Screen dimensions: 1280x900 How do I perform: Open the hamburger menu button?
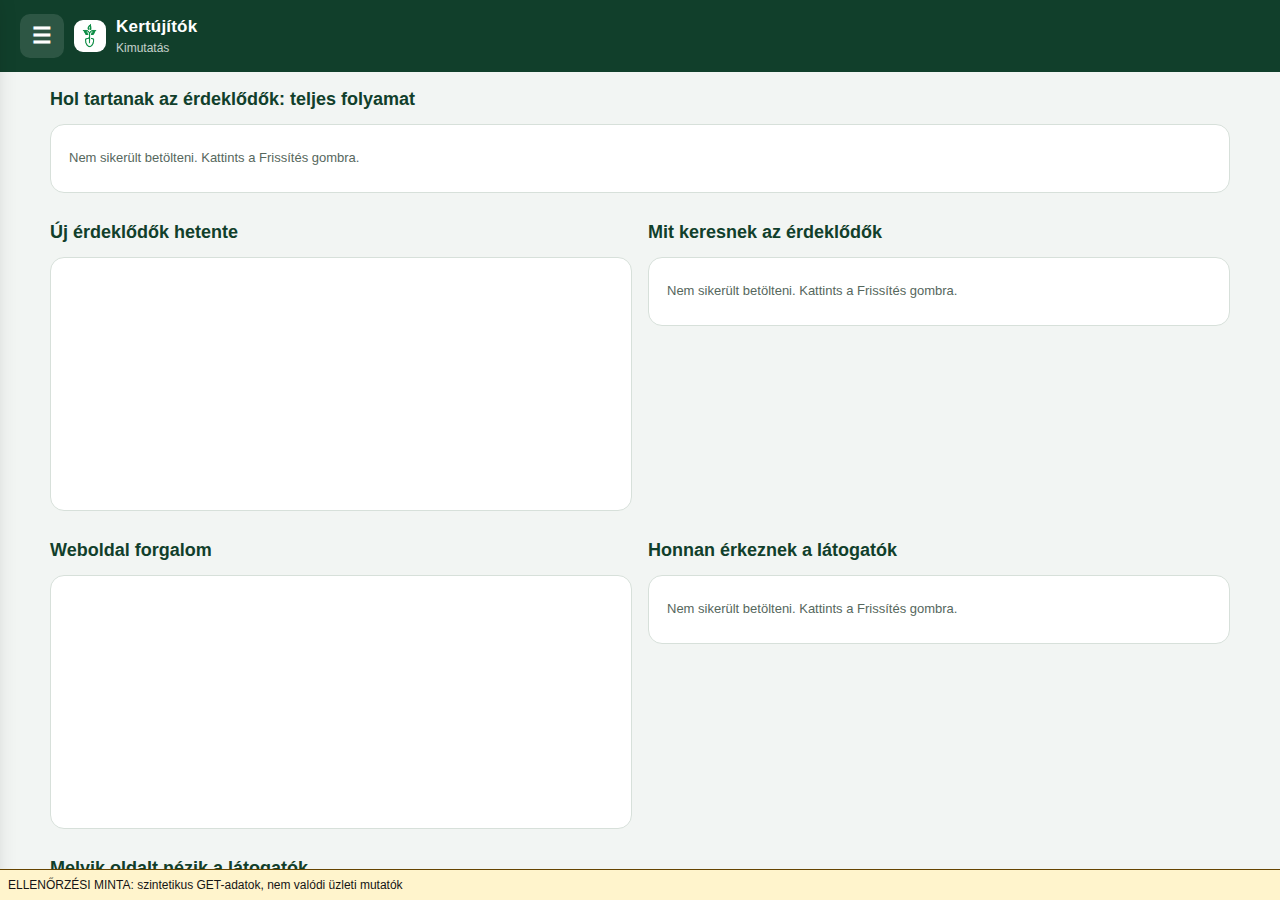click(x=42, y=36)
